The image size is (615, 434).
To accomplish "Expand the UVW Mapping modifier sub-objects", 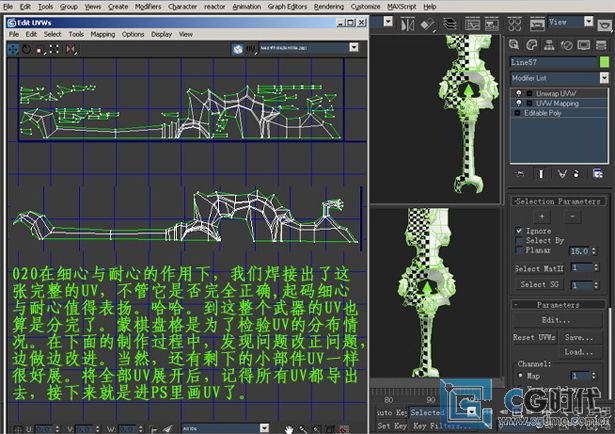I will [x=529, y=103].
